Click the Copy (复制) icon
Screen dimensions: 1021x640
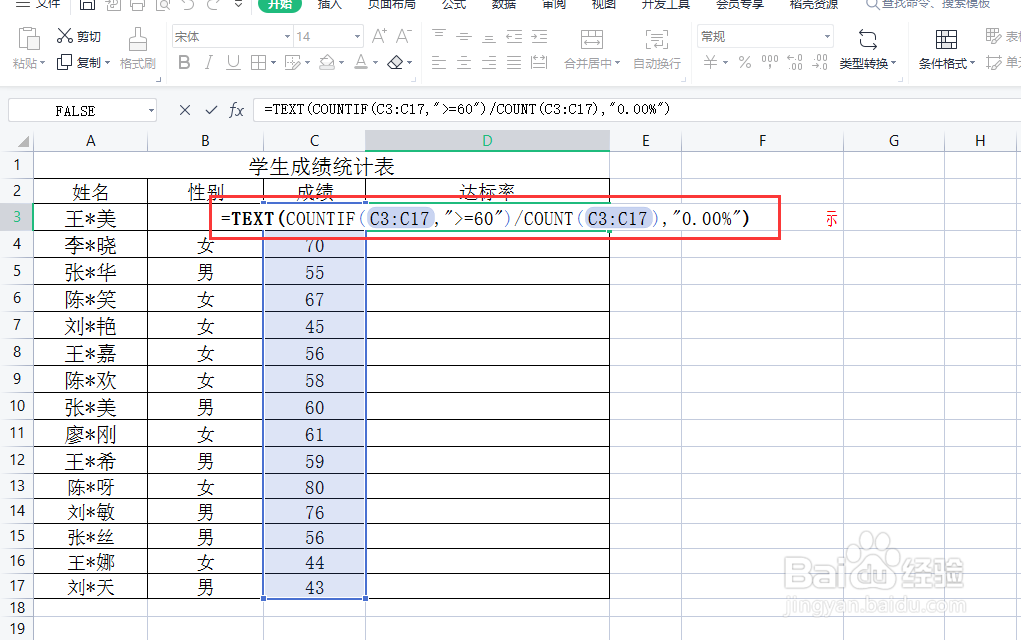(64, 63)
